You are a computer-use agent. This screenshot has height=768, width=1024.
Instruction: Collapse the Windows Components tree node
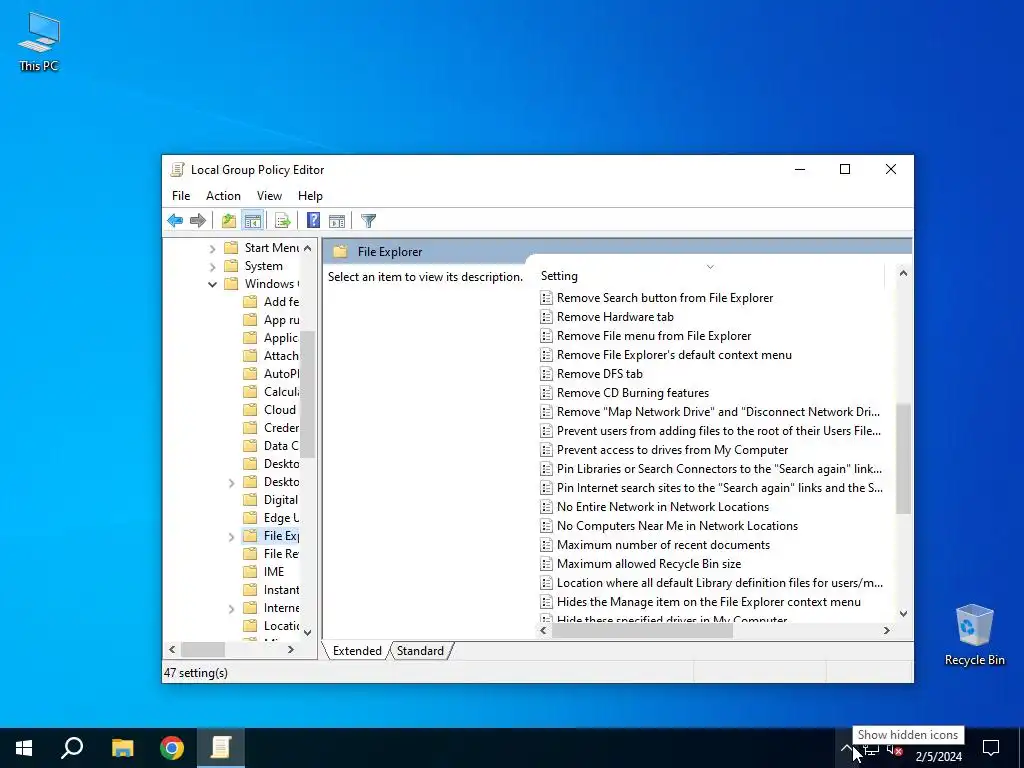212,284
